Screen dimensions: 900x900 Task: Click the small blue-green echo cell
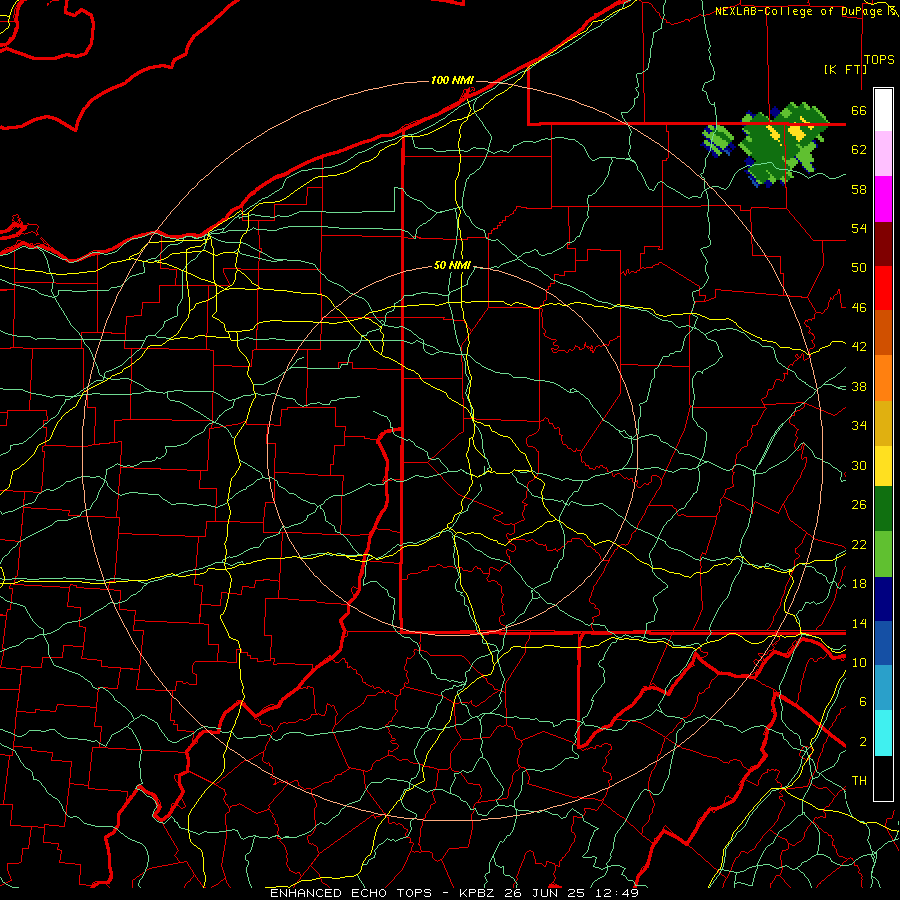pyautogui.click(x=719, y=139)
